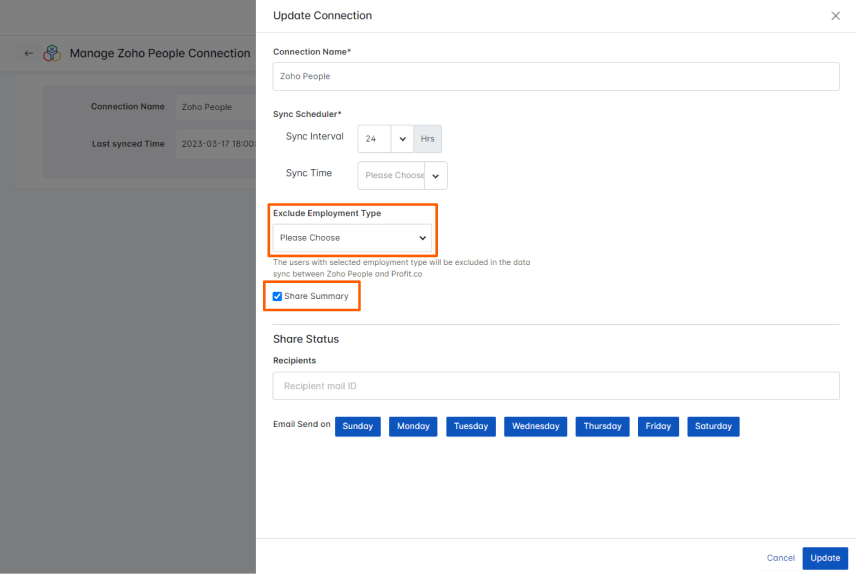Click the Last synced Time value
Viewport: 856px width, 574px height.
coord(216,144)
